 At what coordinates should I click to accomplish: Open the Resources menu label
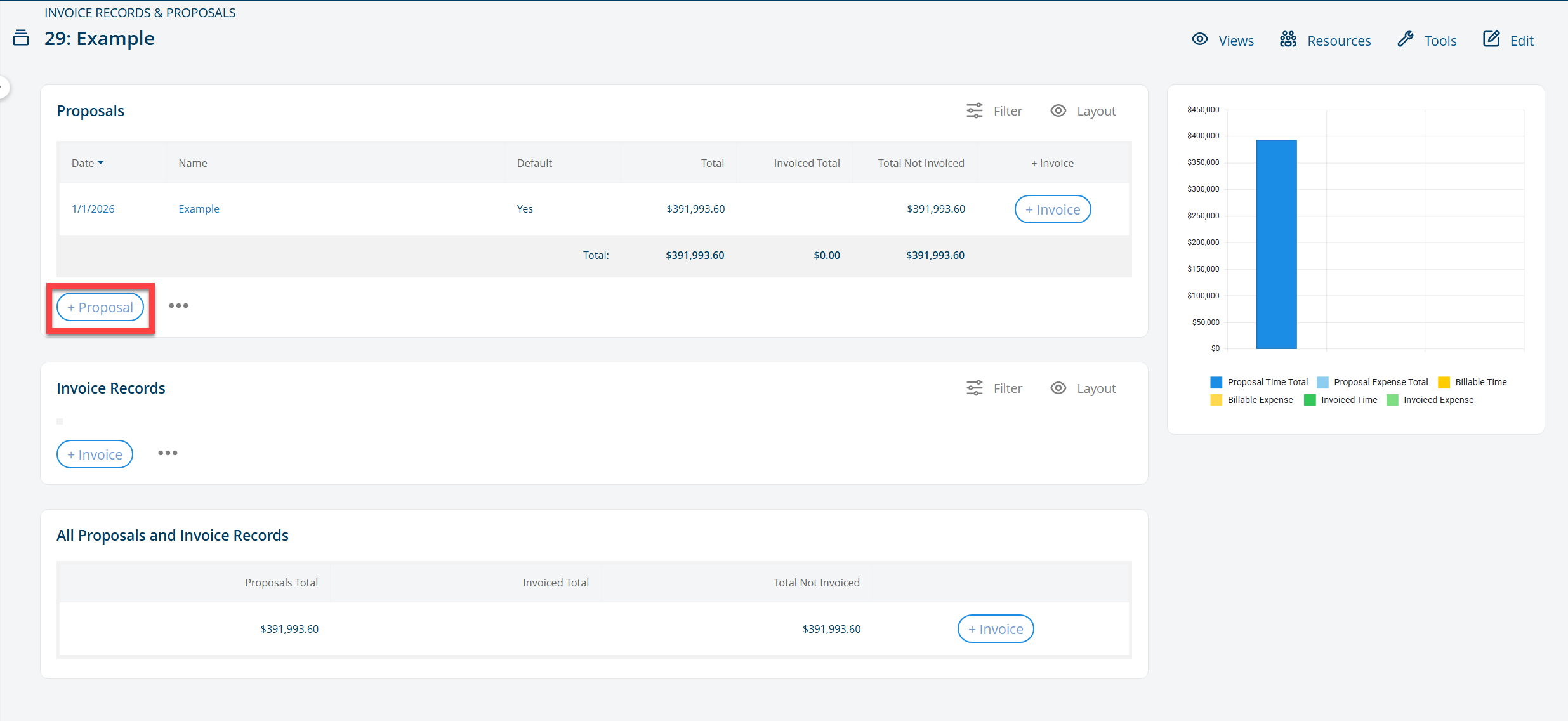pos(1339,41)
